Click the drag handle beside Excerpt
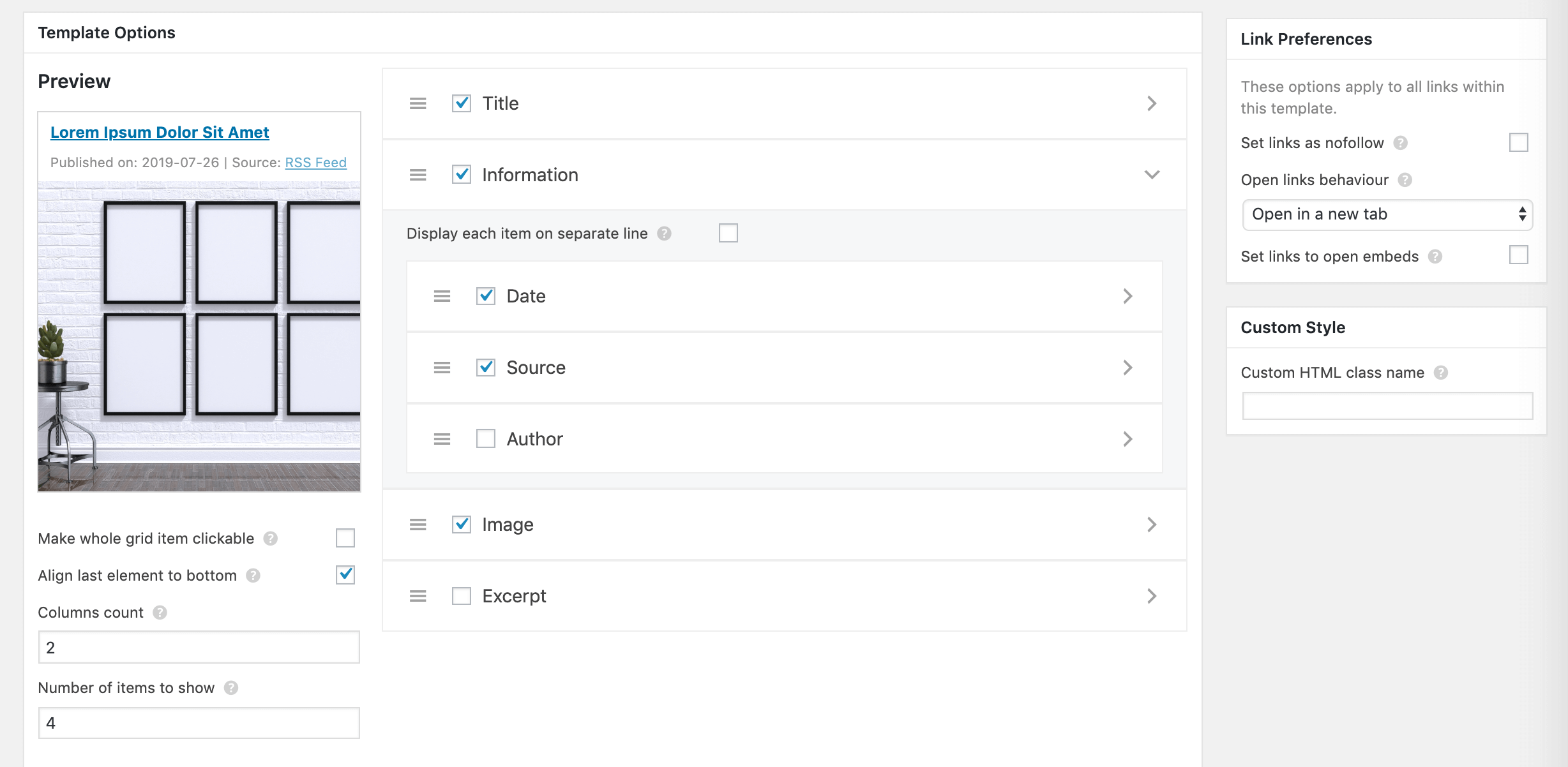Viewport: 1568px width, 767px height. (x=418, y=596)
